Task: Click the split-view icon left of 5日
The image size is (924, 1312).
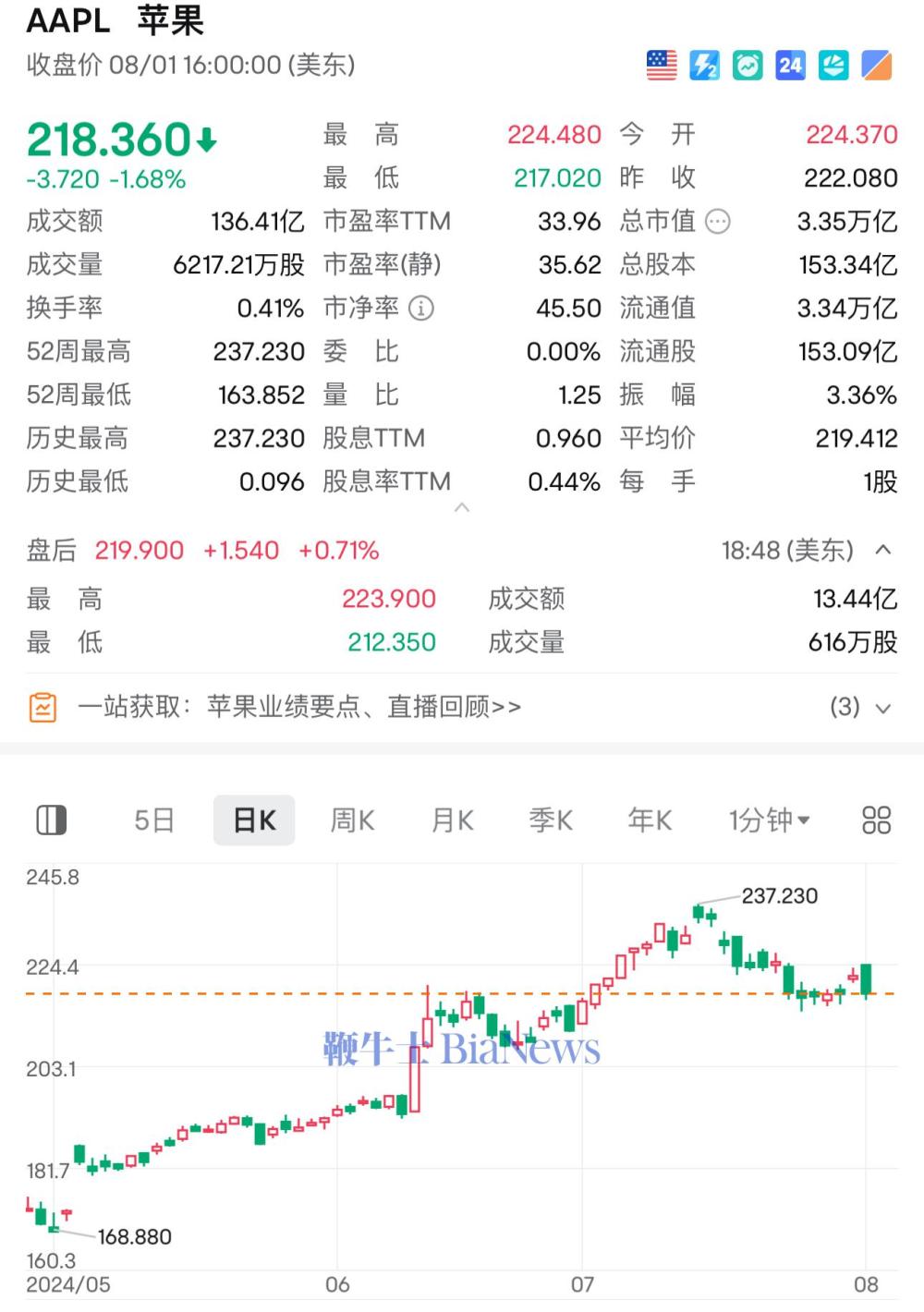Action: pos(53,820)
